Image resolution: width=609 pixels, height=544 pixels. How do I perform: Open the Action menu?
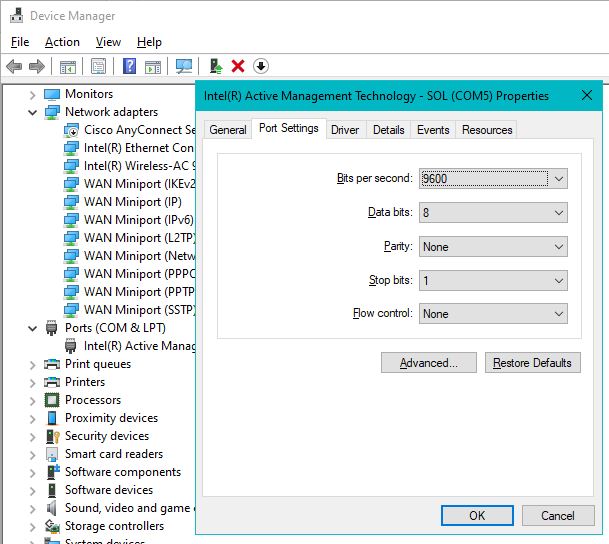[x=62, y=42]
